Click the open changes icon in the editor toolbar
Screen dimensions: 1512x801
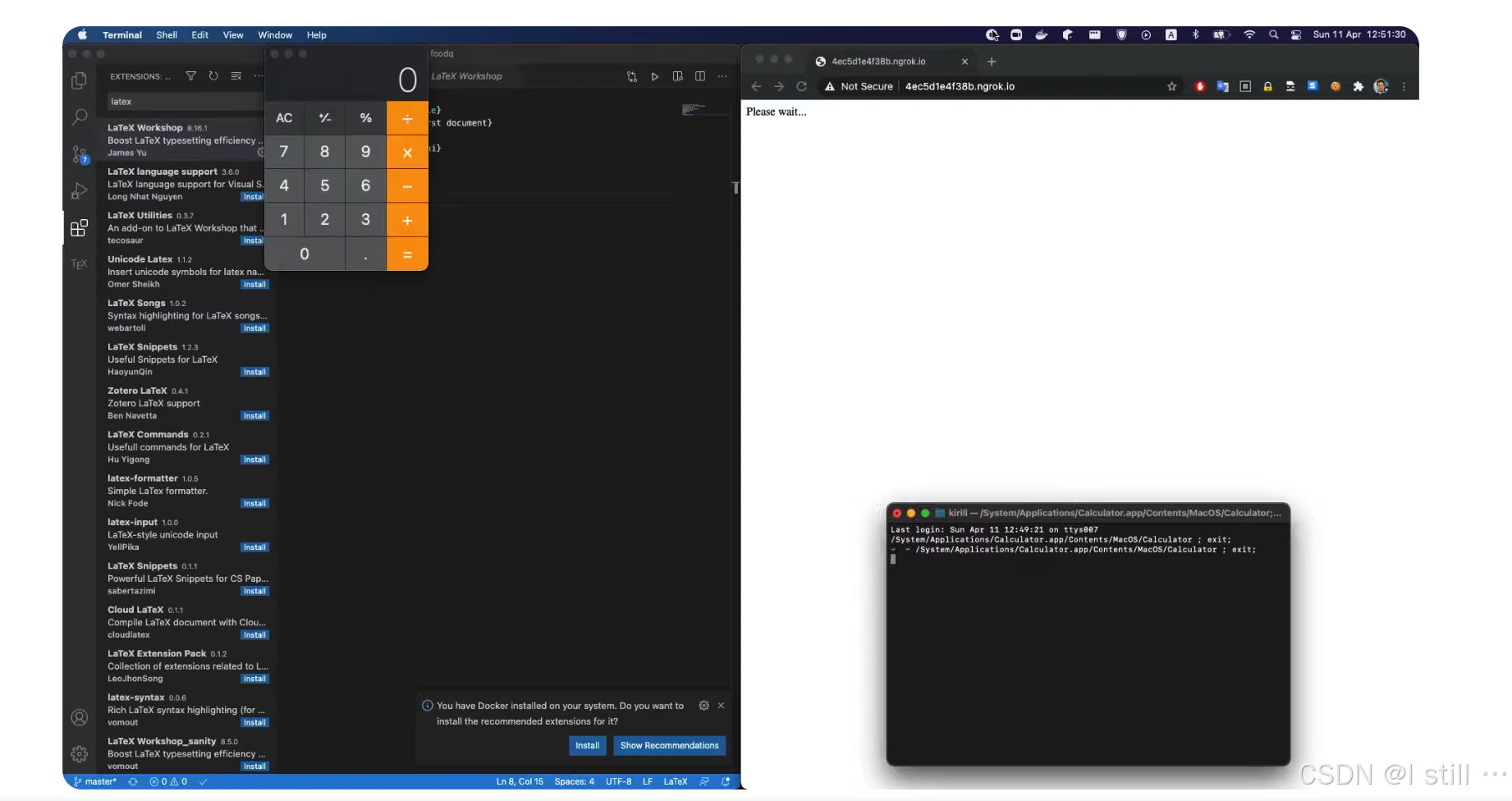tap(632, 76)
